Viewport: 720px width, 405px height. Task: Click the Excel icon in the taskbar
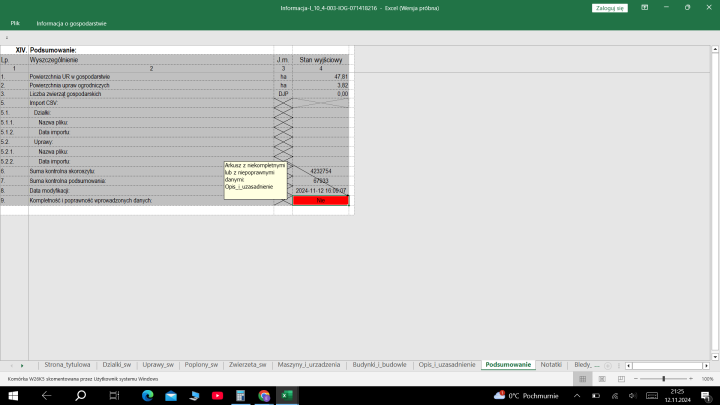point(287,395)
